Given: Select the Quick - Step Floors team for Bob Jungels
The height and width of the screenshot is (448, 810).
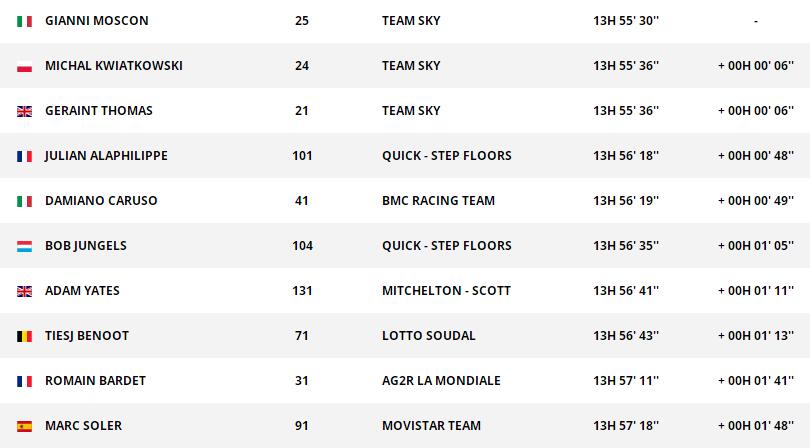Looking at the screenshot, I should (x=446, y=246).
